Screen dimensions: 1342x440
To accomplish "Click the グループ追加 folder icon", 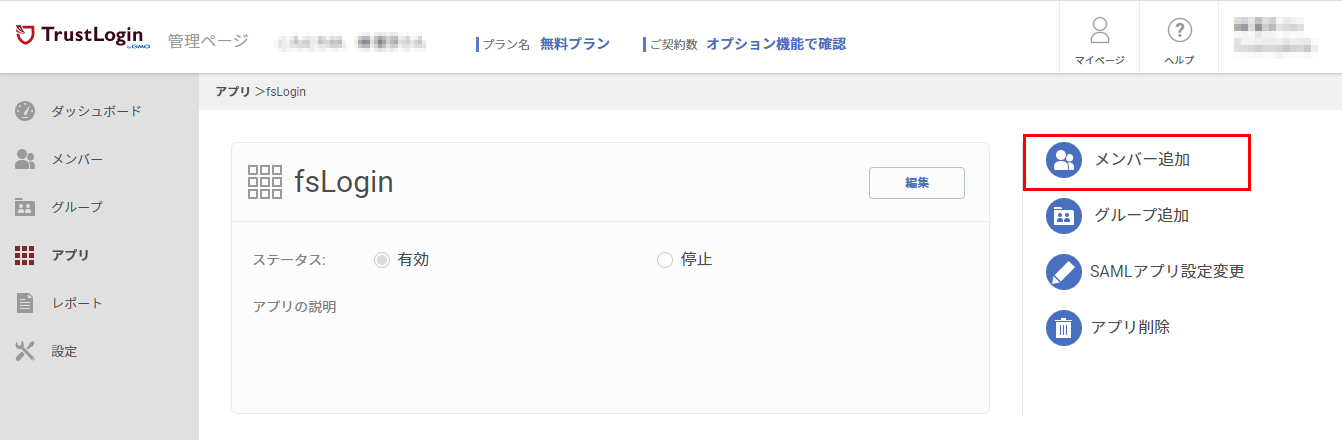I will click(x=1064, y=215).
